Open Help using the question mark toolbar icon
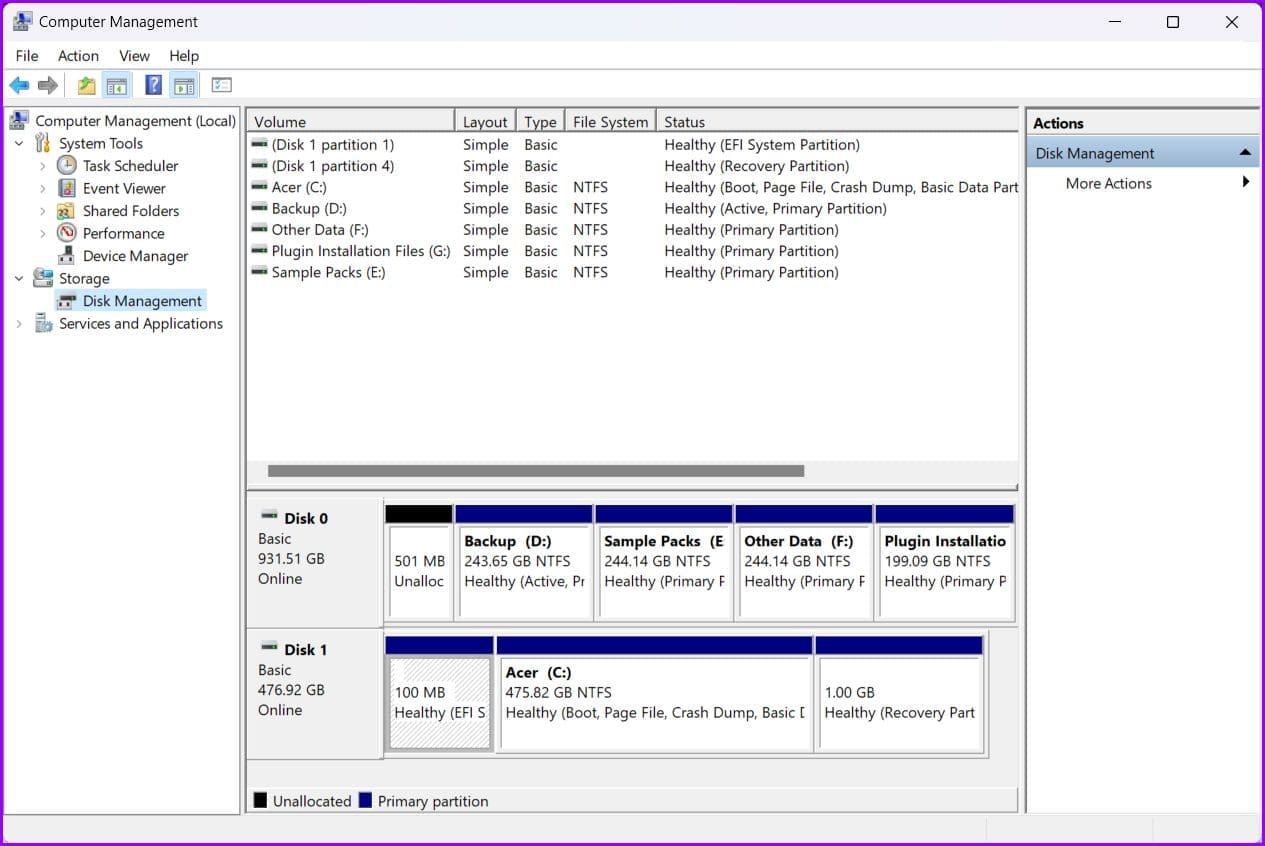 coord(152,85)
